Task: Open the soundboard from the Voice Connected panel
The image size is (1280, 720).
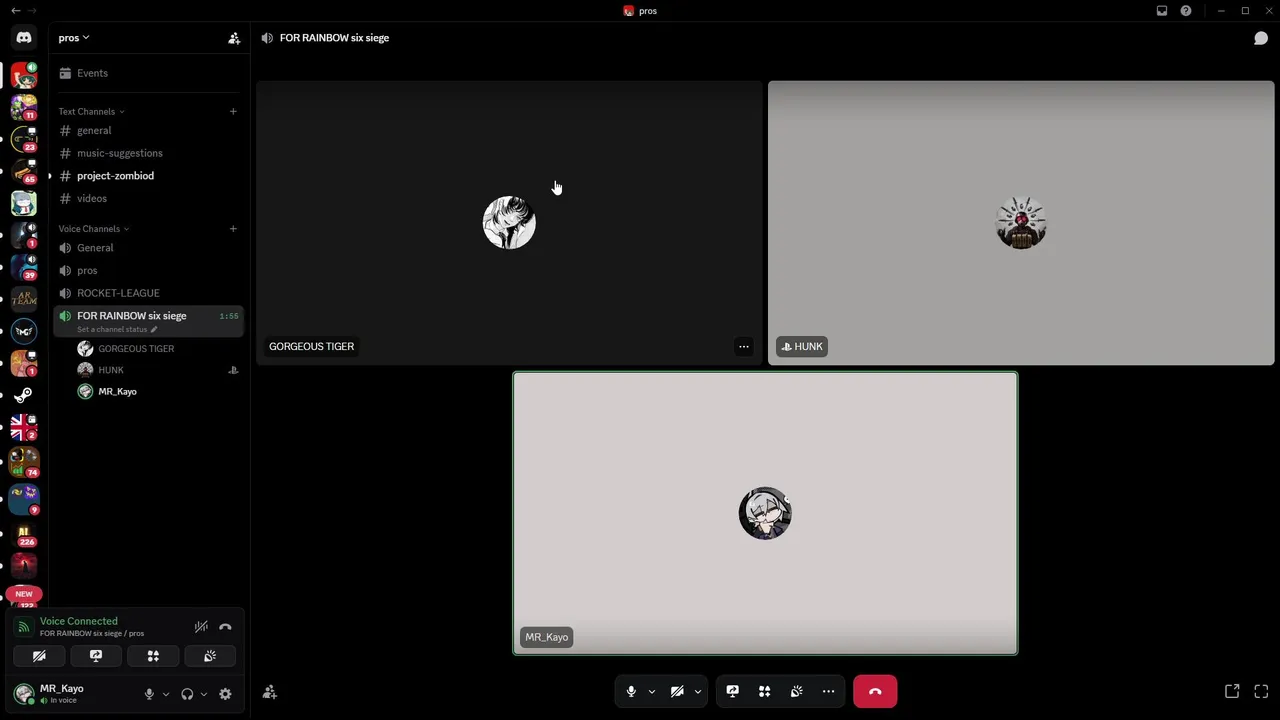Action: [210, 656]
